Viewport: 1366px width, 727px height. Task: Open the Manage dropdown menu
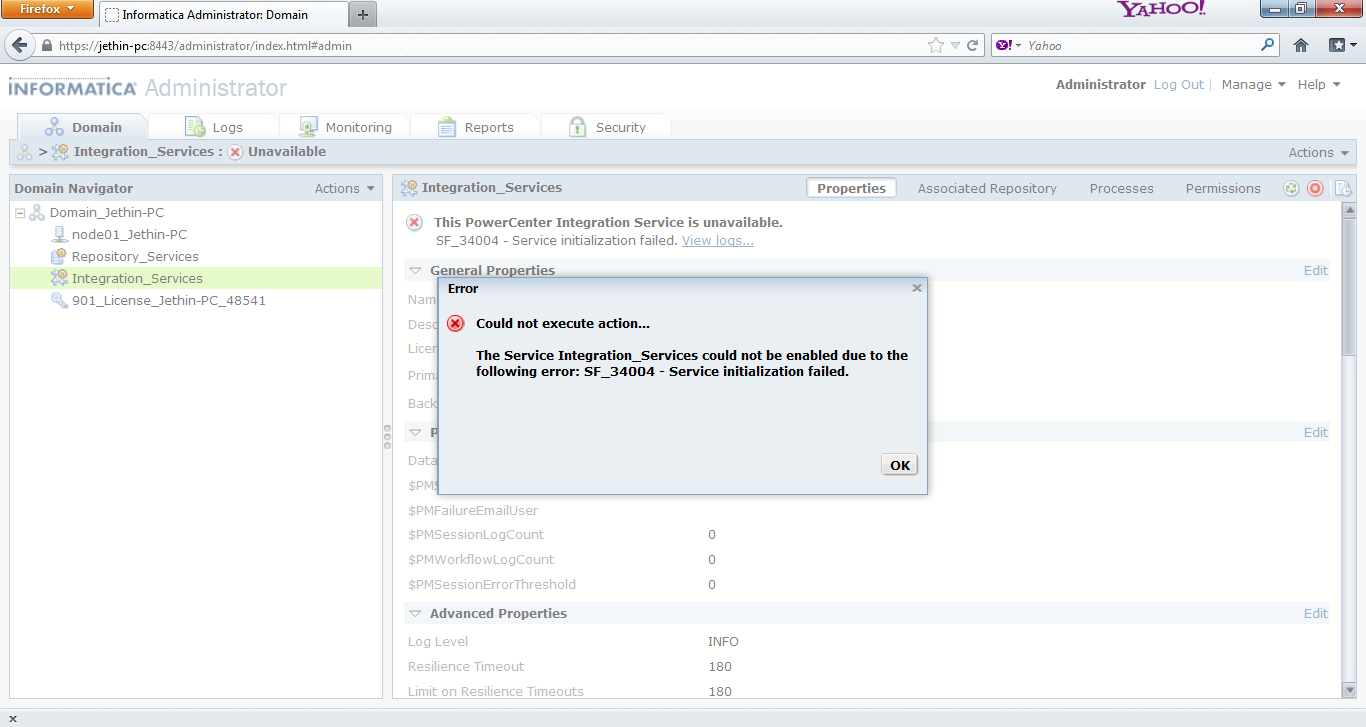pyautogui.click(x=1253, y=85)
